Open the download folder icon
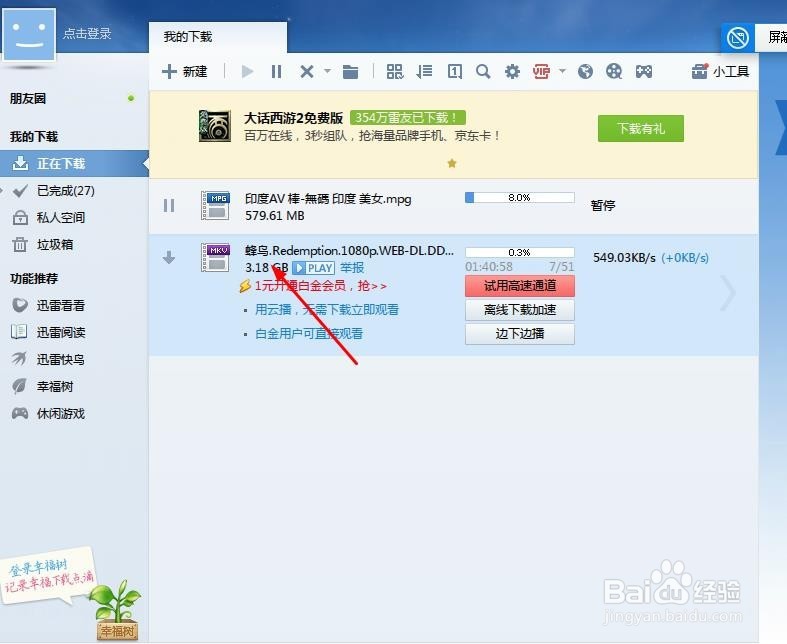Image resolution: width=787 pixels, height=644 pixels. click(x=350, y=72)
